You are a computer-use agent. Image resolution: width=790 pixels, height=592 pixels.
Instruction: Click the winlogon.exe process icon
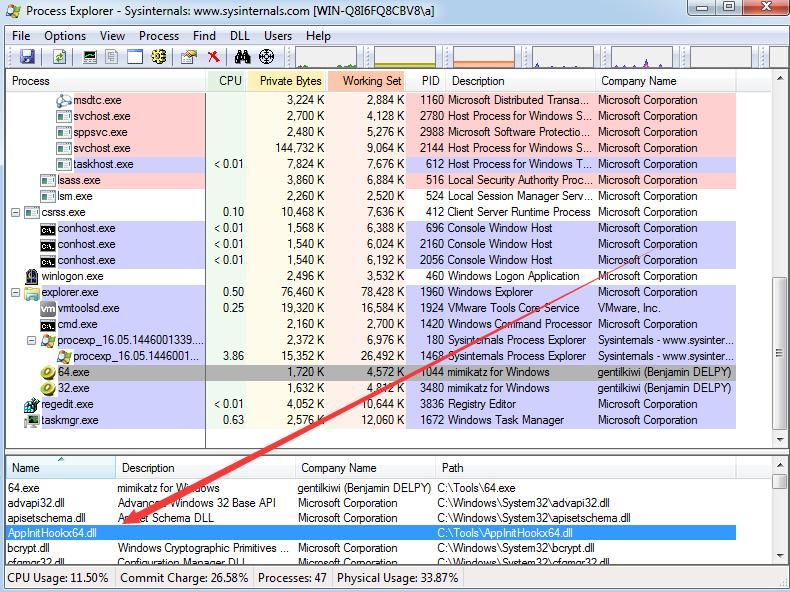coord(31,276)
